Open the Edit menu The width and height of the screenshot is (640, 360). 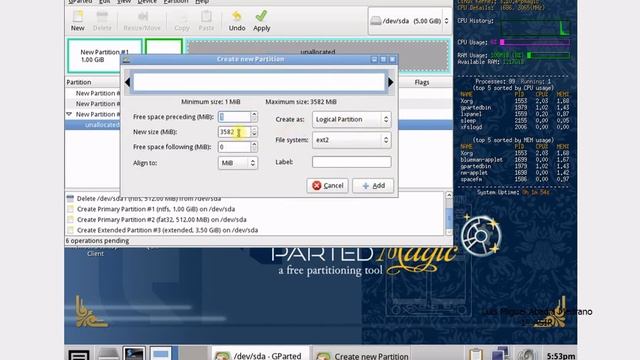(x=105, y=2)
